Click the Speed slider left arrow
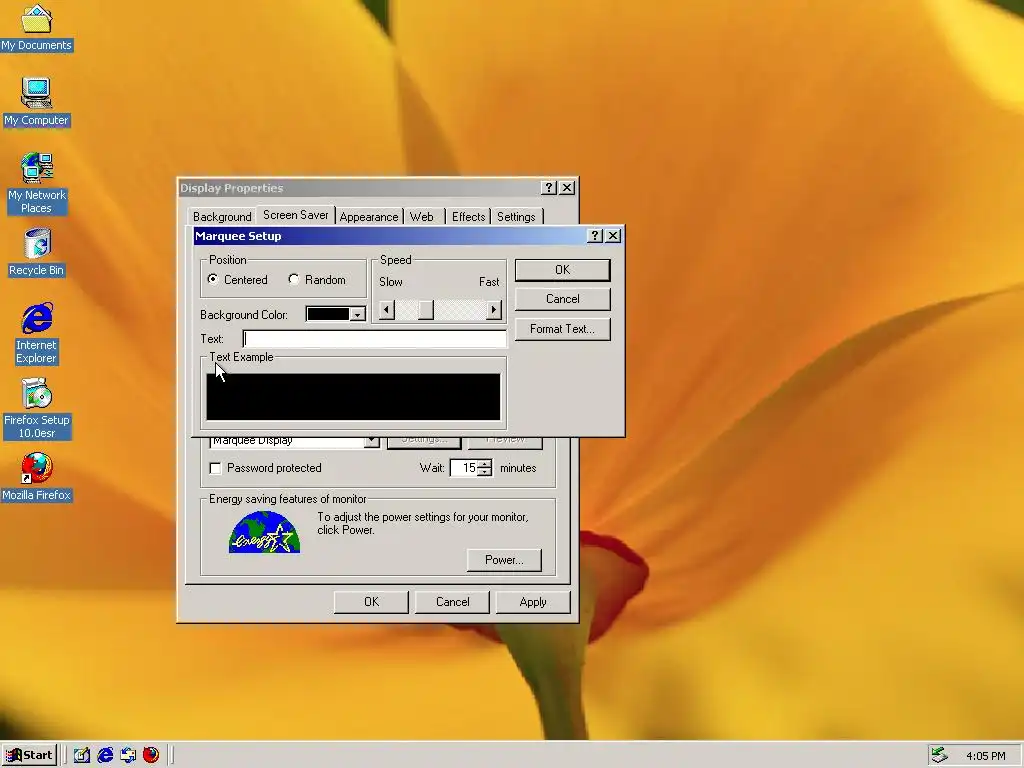1024x768 pixels. coord(387,310)
